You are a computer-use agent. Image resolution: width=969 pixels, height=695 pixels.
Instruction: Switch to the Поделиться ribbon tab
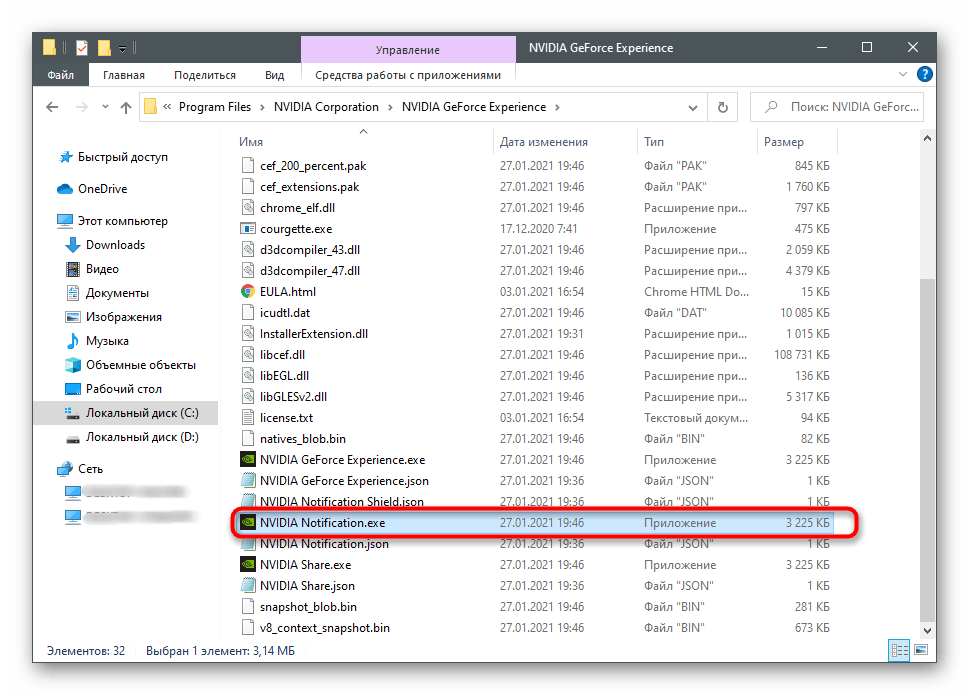click(205, 75)
